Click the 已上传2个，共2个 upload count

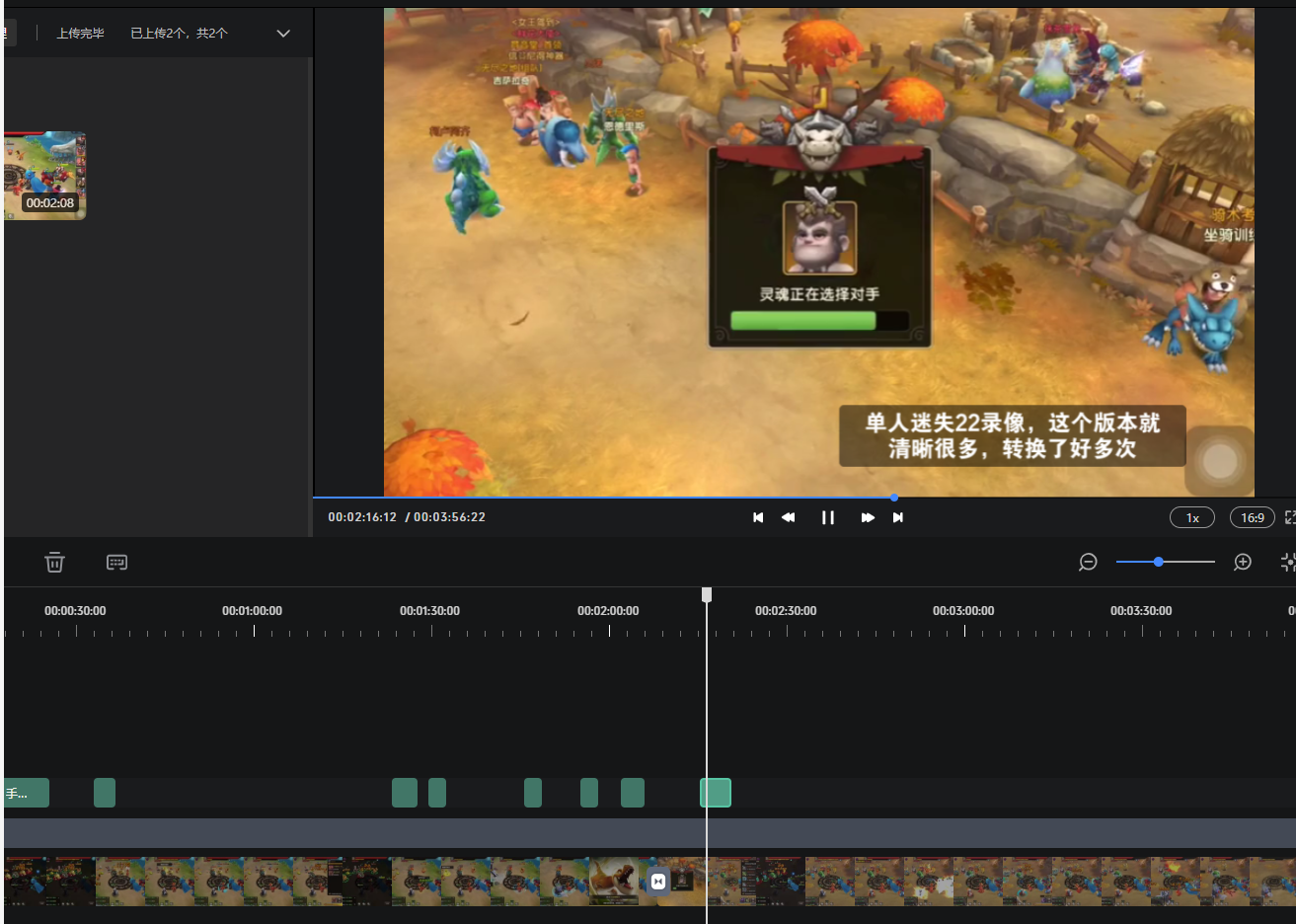[x=180, y=34]
